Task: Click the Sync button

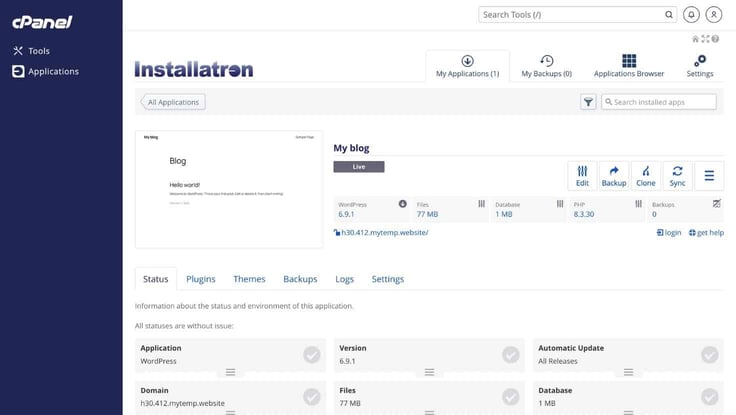Action: [677, 176]
